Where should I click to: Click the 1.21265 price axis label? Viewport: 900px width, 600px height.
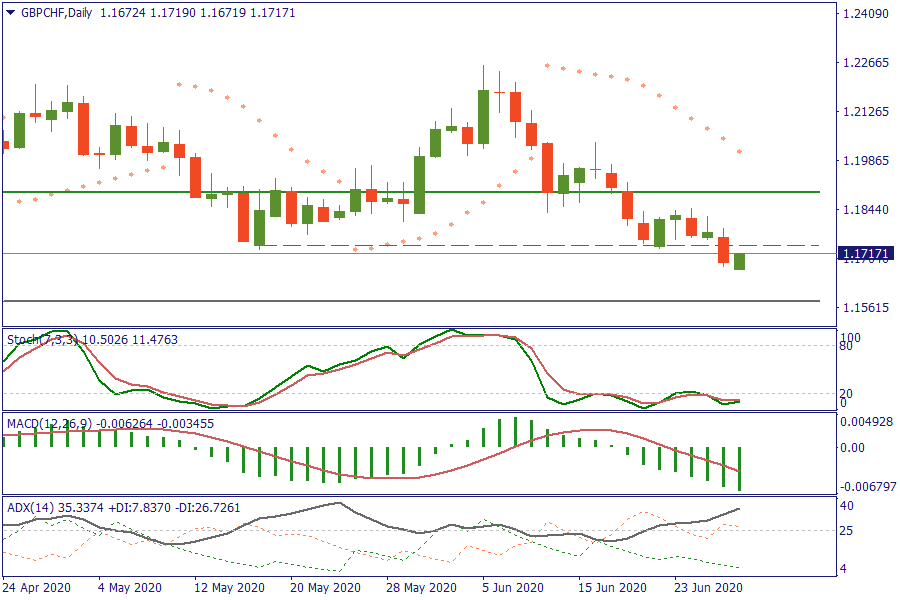point(866,111)
